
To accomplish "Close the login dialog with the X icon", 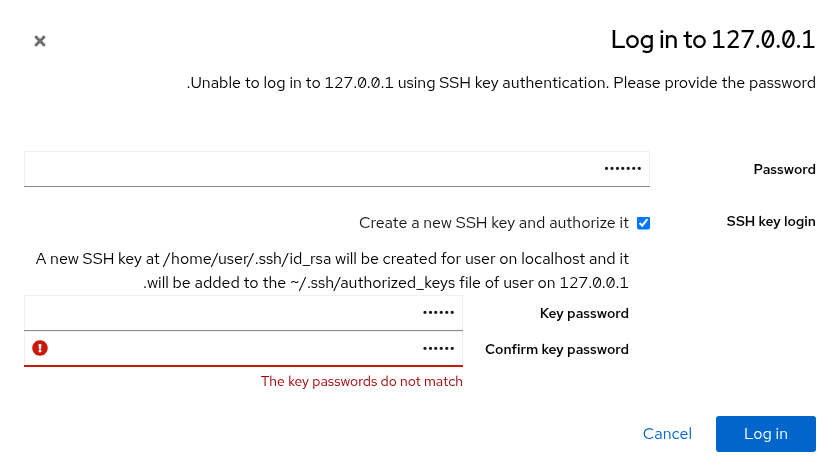I will click(x=40, y=41).
